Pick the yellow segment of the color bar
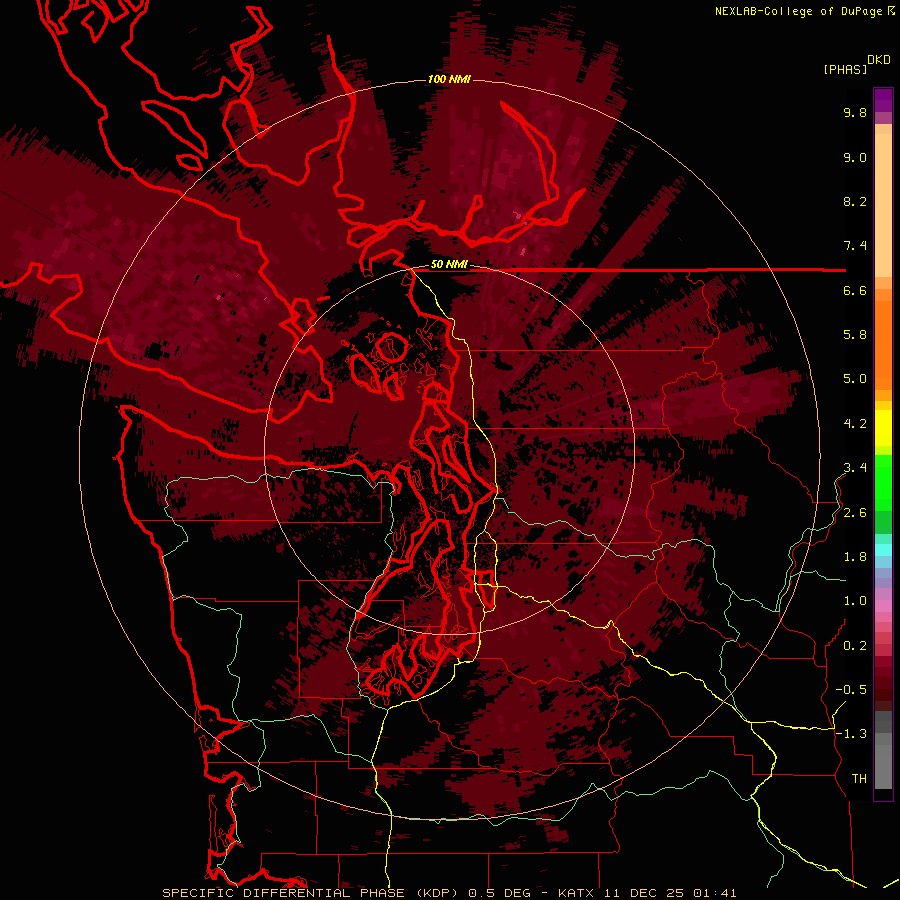Screen dimensions: 900x900 coord(883,428)
